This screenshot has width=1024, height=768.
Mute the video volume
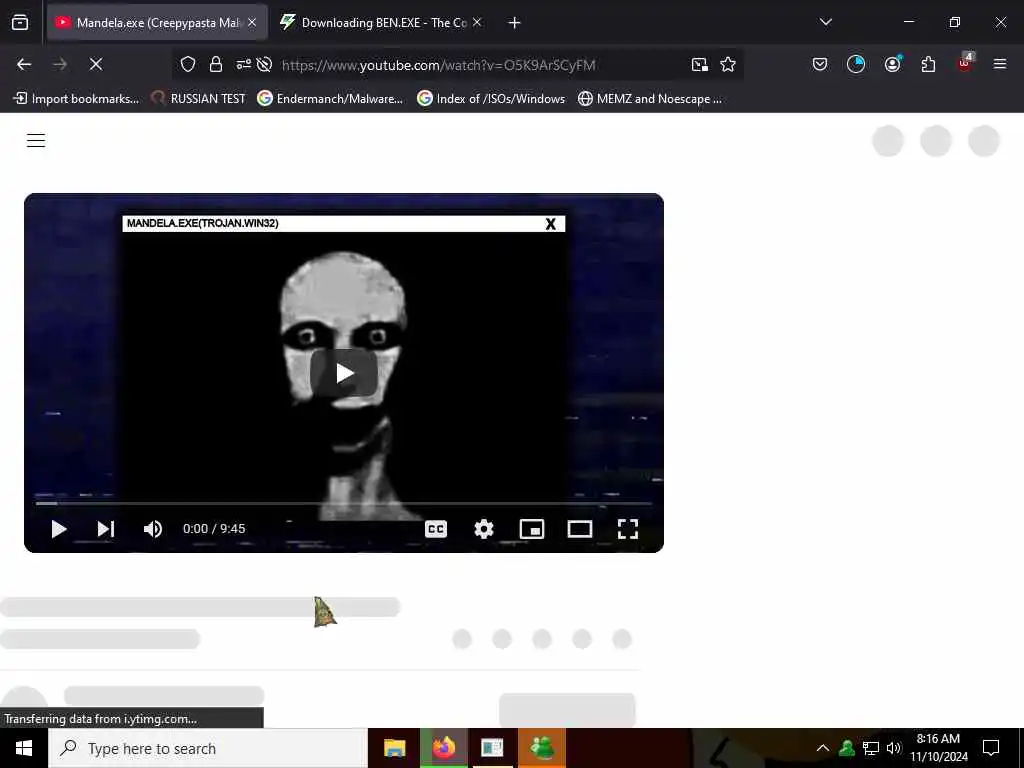[153, 529]
